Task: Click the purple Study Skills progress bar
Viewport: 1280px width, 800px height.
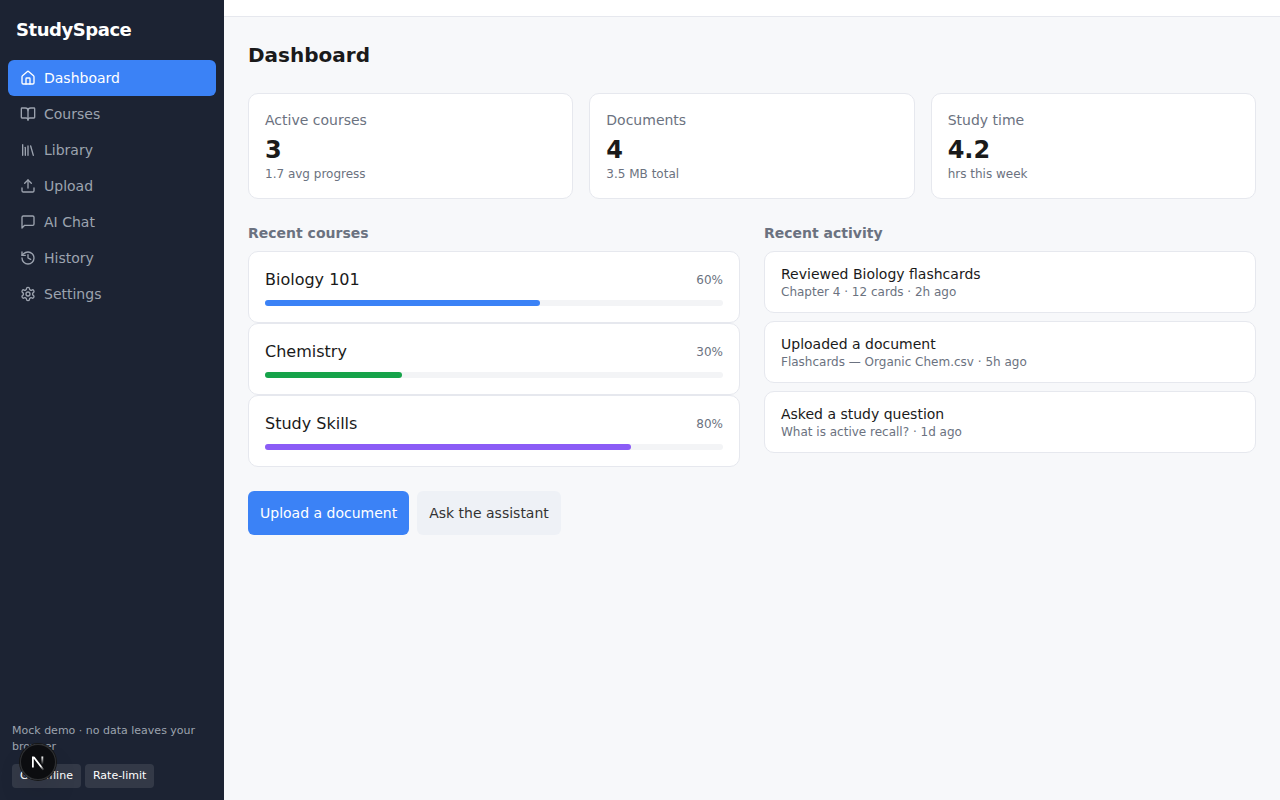Action: 448,447
